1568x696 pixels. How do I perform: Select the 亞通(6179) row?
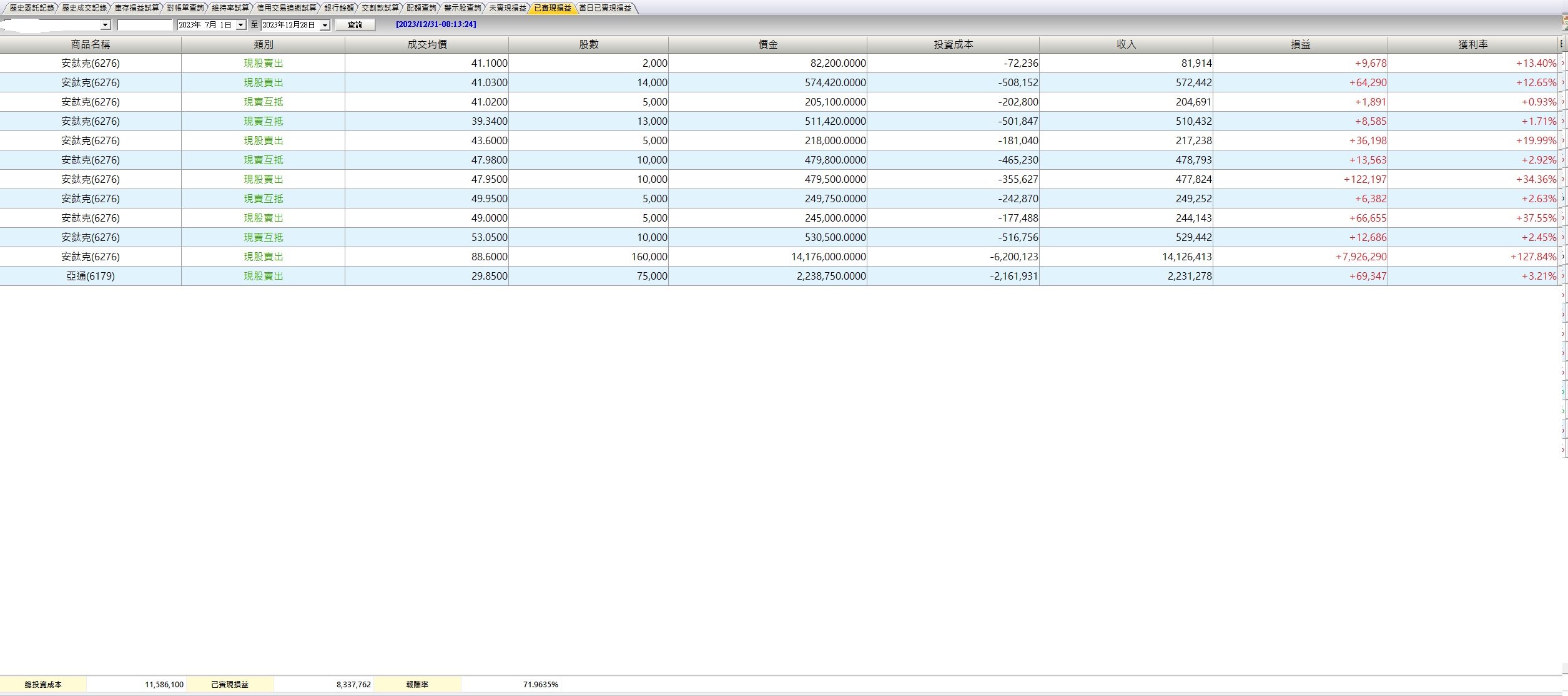tap(91, 276)
